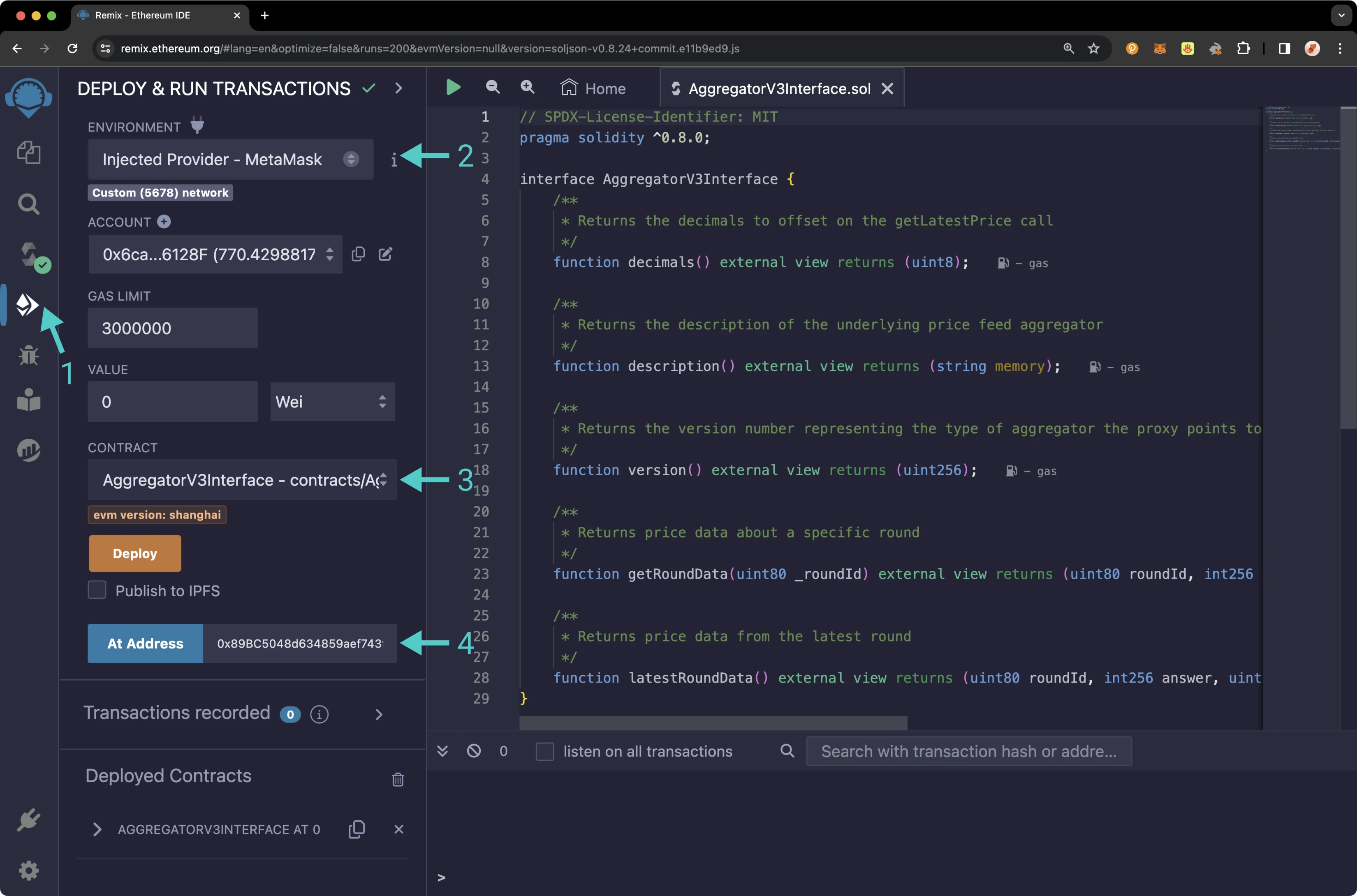Zoom in the editor font
The width and height of the screenshot is (1357, 896).
(527, 88)
